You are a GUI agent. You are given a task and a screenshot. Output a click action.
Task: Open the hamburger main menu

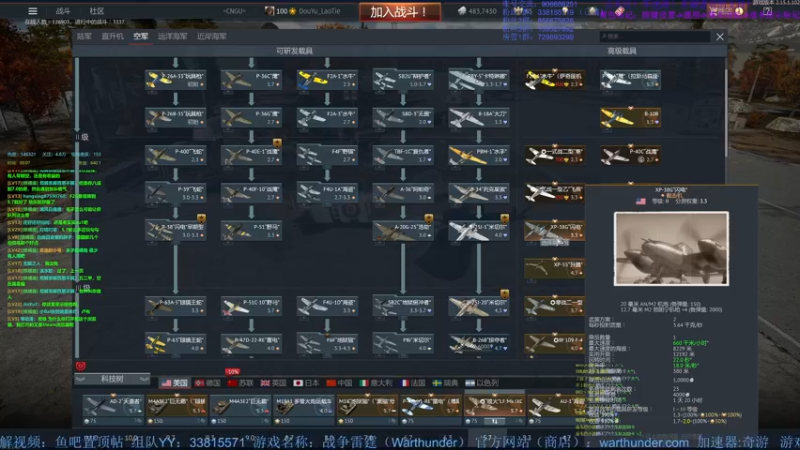pyautogui.click(x=33, y=11)
